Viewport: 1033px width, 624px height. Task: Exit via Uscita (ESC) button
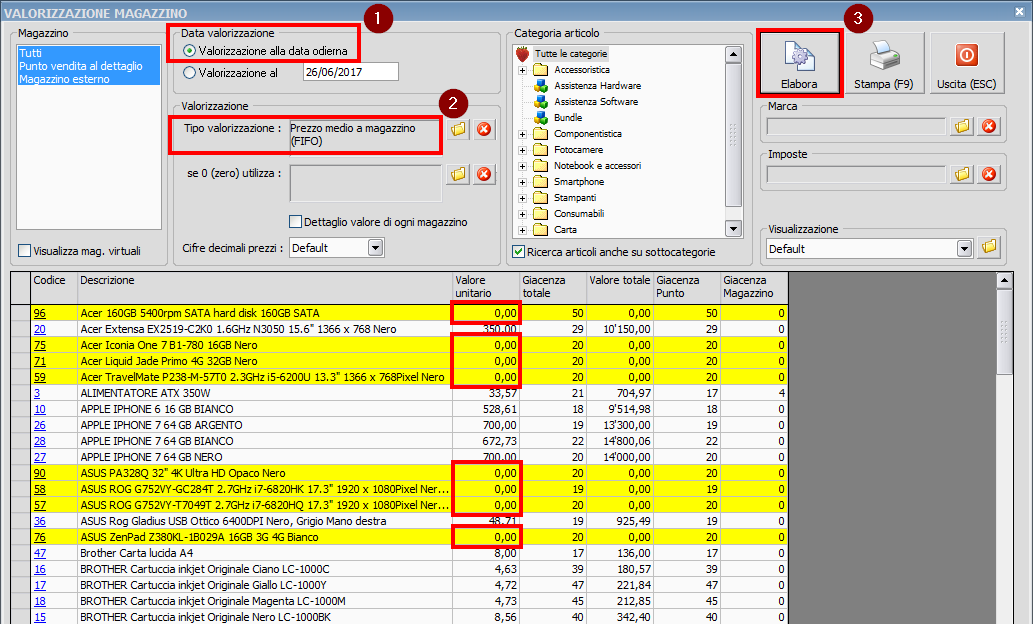966,63
